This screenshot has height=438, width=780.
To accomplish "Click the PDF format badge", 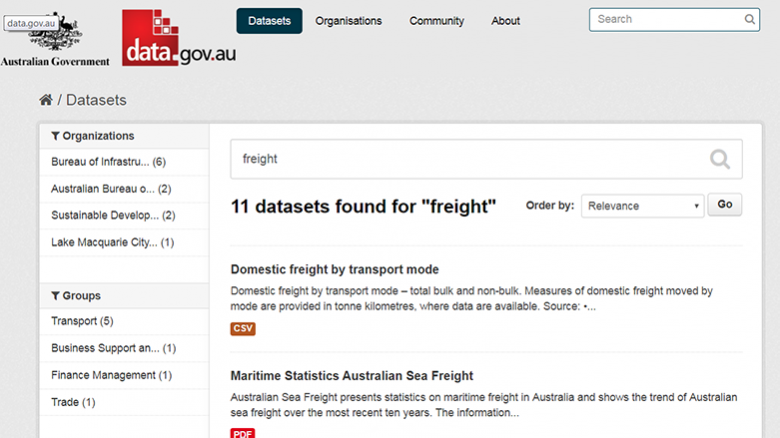I will click(x=243, y=434).
